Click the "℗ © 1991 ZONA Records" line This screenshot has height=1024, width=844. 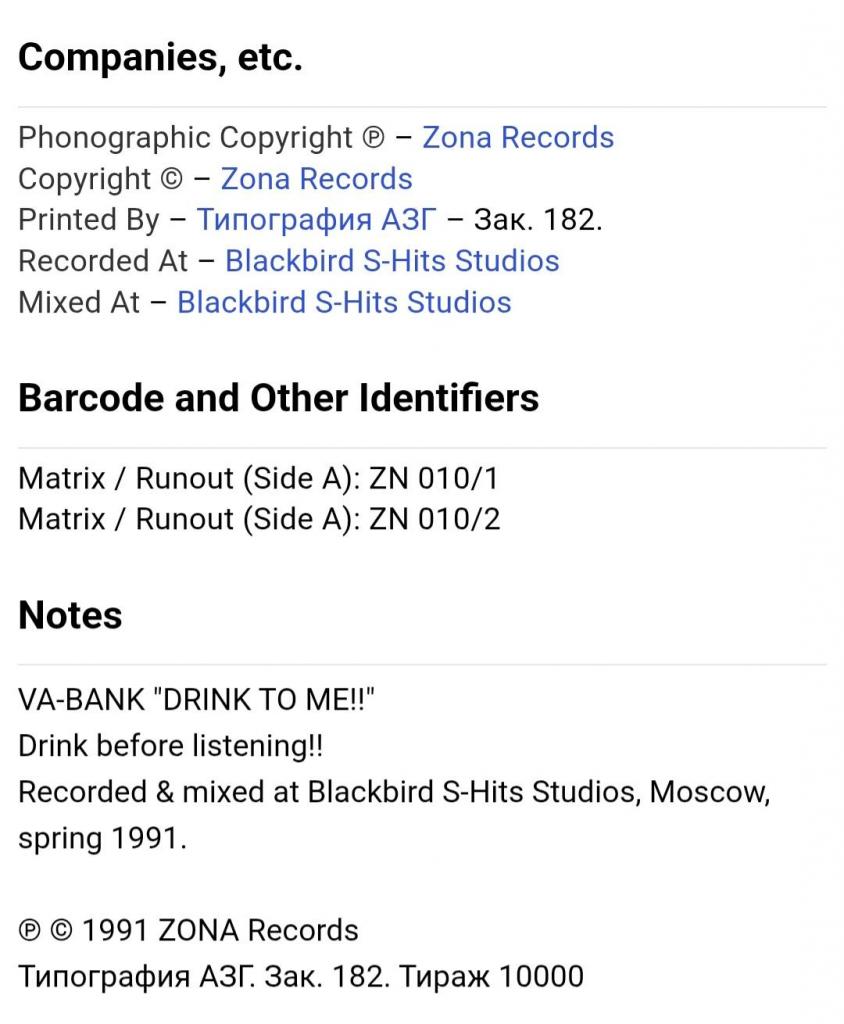click(188, 930)
